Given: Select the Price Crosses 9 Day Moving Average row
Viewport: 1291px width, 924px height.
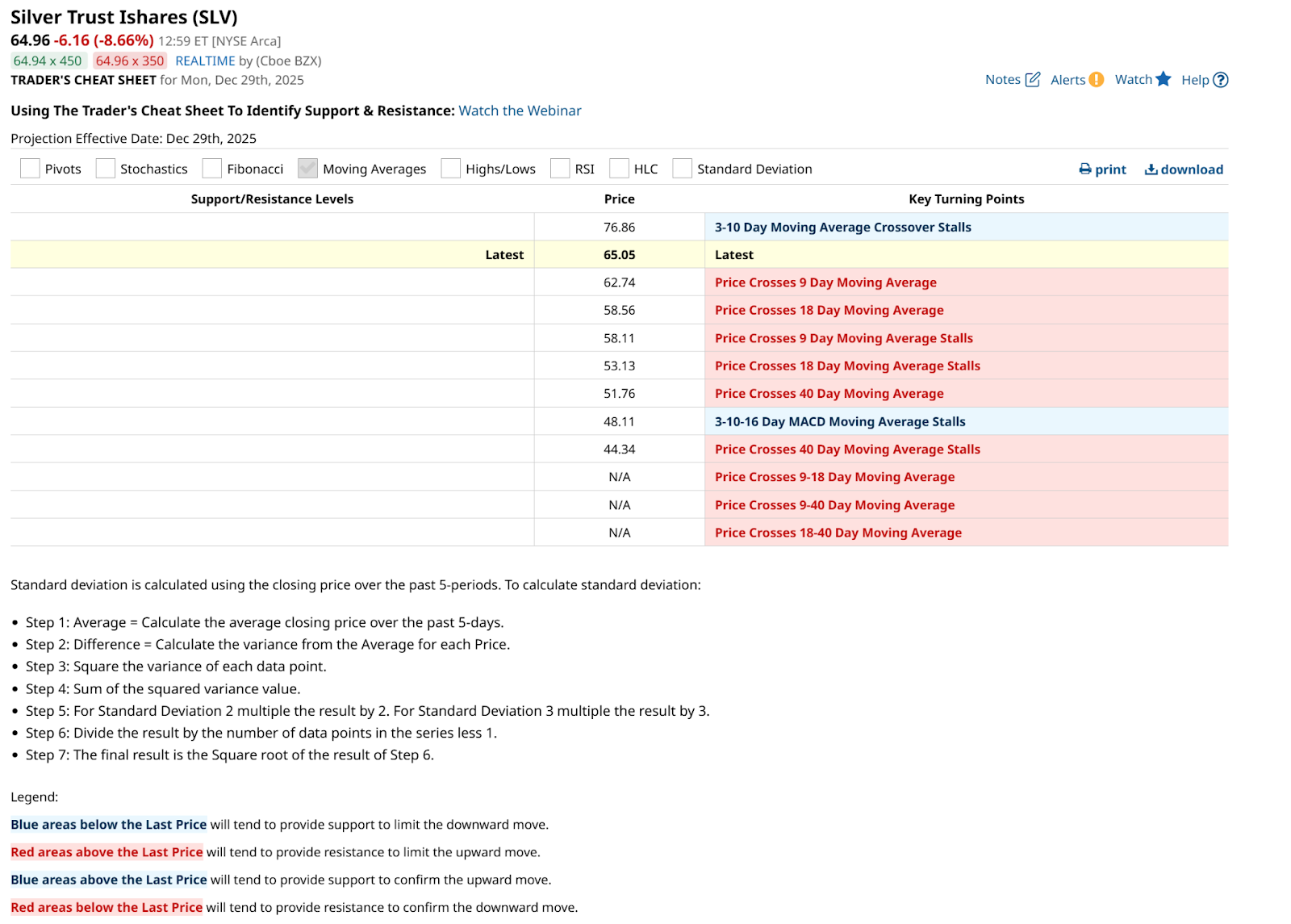Looking at the screenshot, I should coord(619,282).
